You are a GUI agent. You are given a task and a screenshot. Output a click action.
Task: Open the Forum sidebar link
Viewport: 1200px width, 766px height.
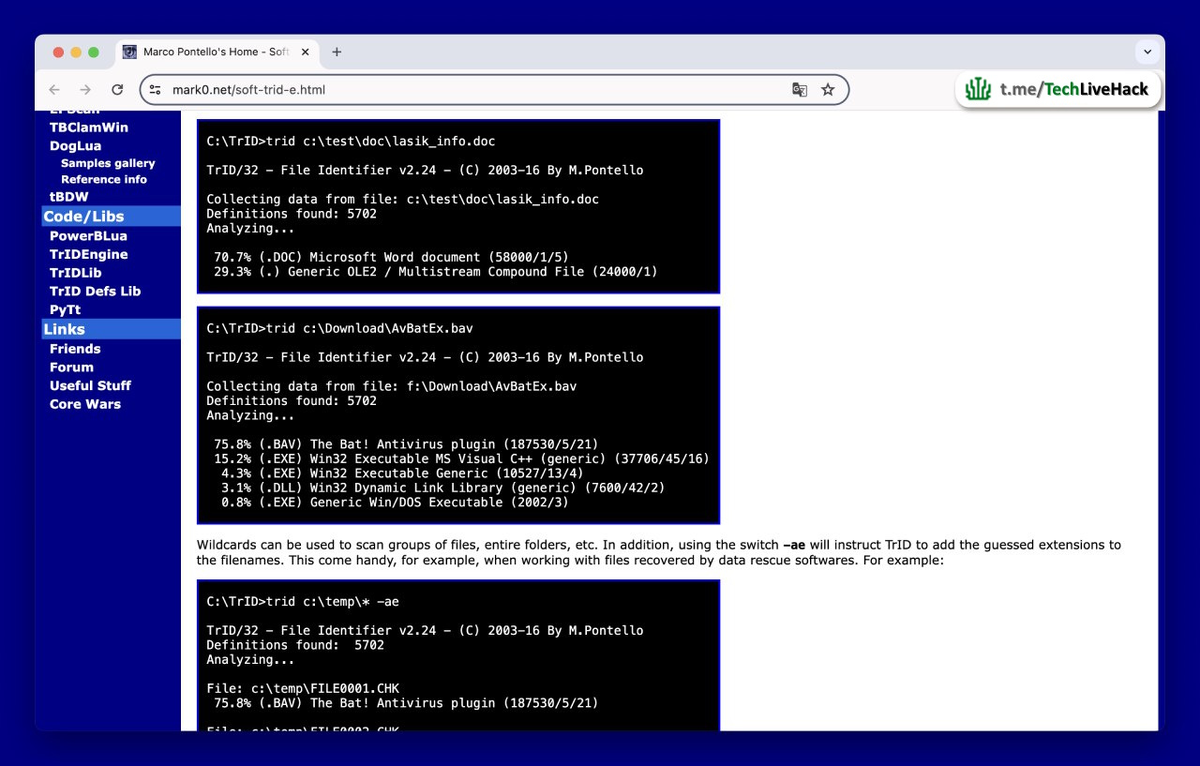click(x=72, y=367)
